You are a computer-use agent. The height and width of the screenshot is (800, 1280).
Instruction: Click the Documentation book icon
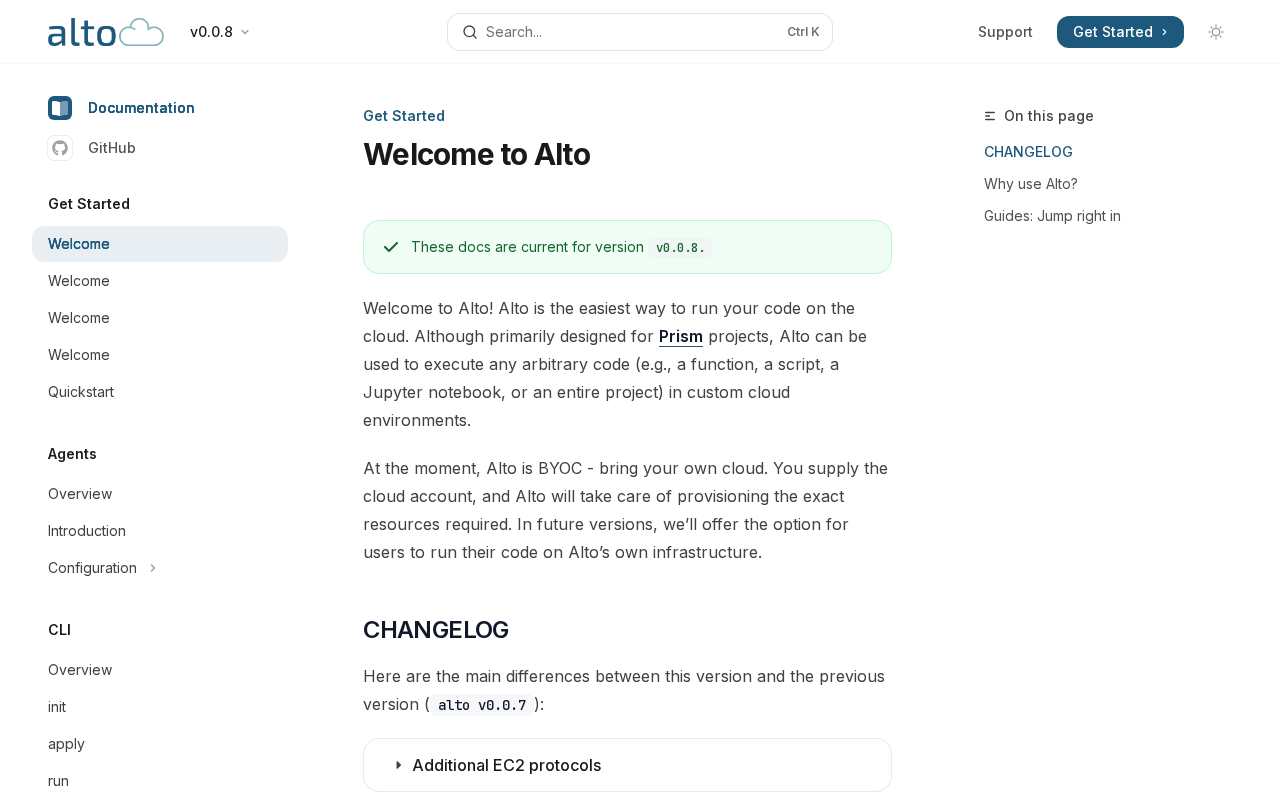60,108
